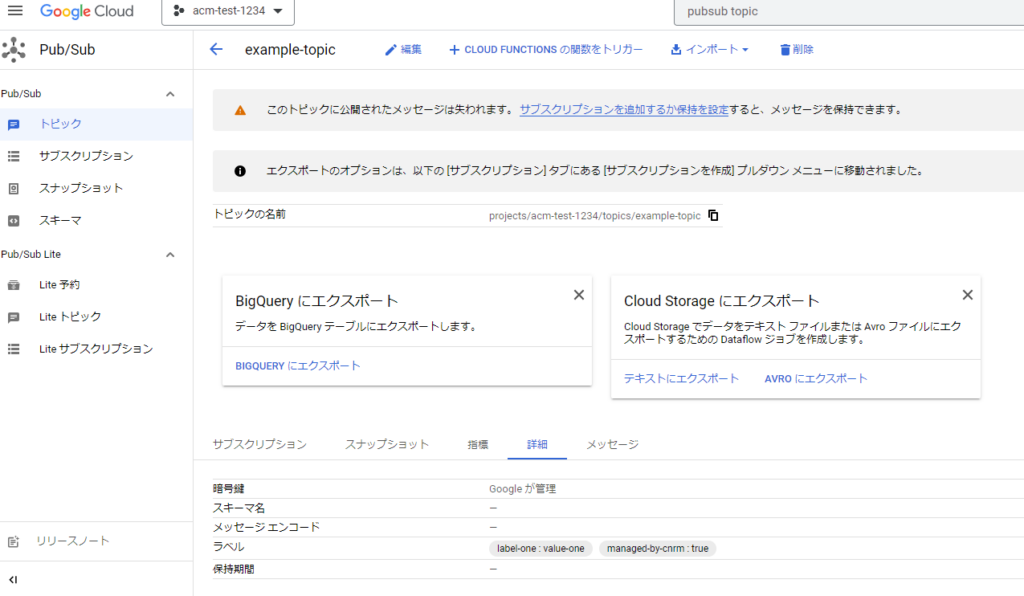Open the hamburger navigation menu
This screenshot has height=596, width=1024.
15,10
